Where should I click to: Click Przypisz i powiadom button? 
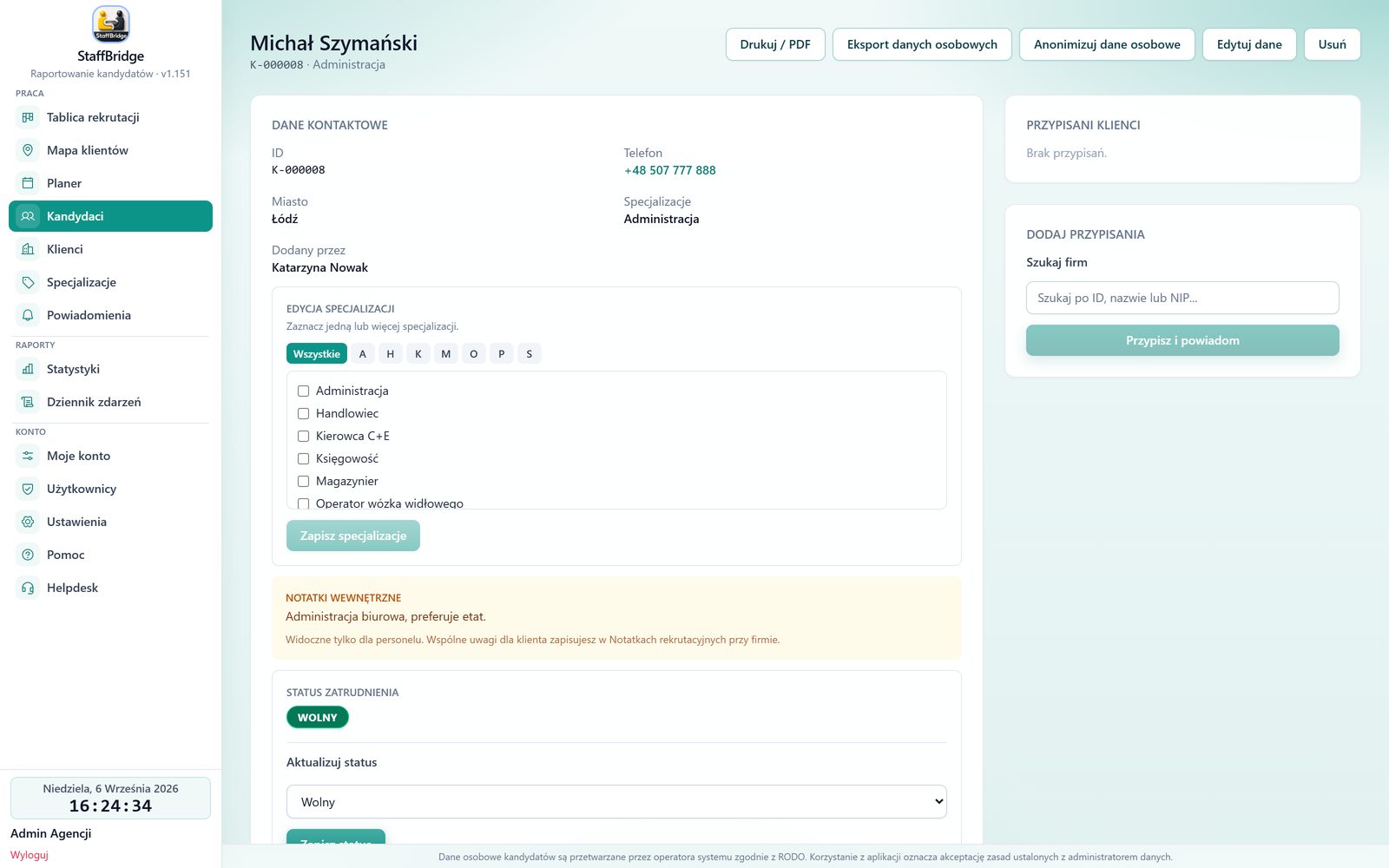click(1182, 340)
